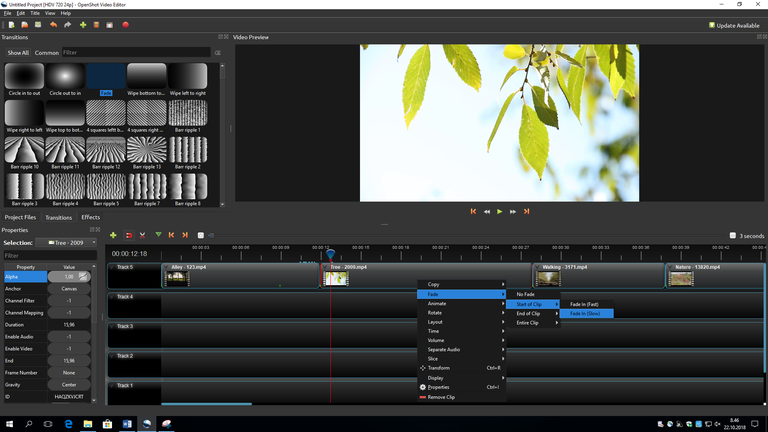Click Add Track green plus on timeline
The image size is (768, 432).
click(113, 235)
